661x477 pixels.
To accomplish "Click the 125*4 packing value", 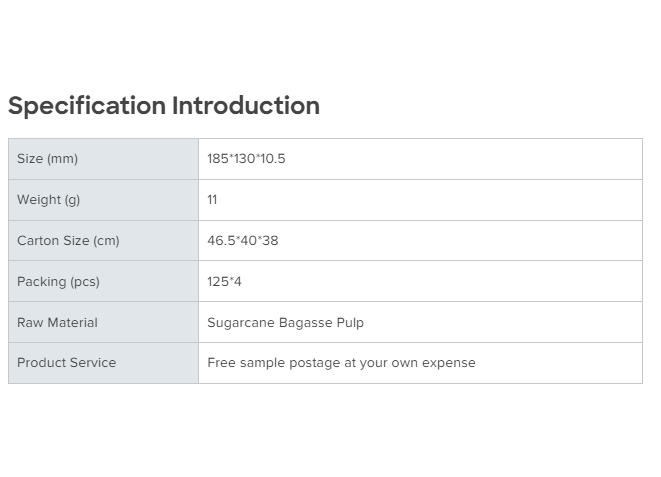I will (x=224, y=282).
